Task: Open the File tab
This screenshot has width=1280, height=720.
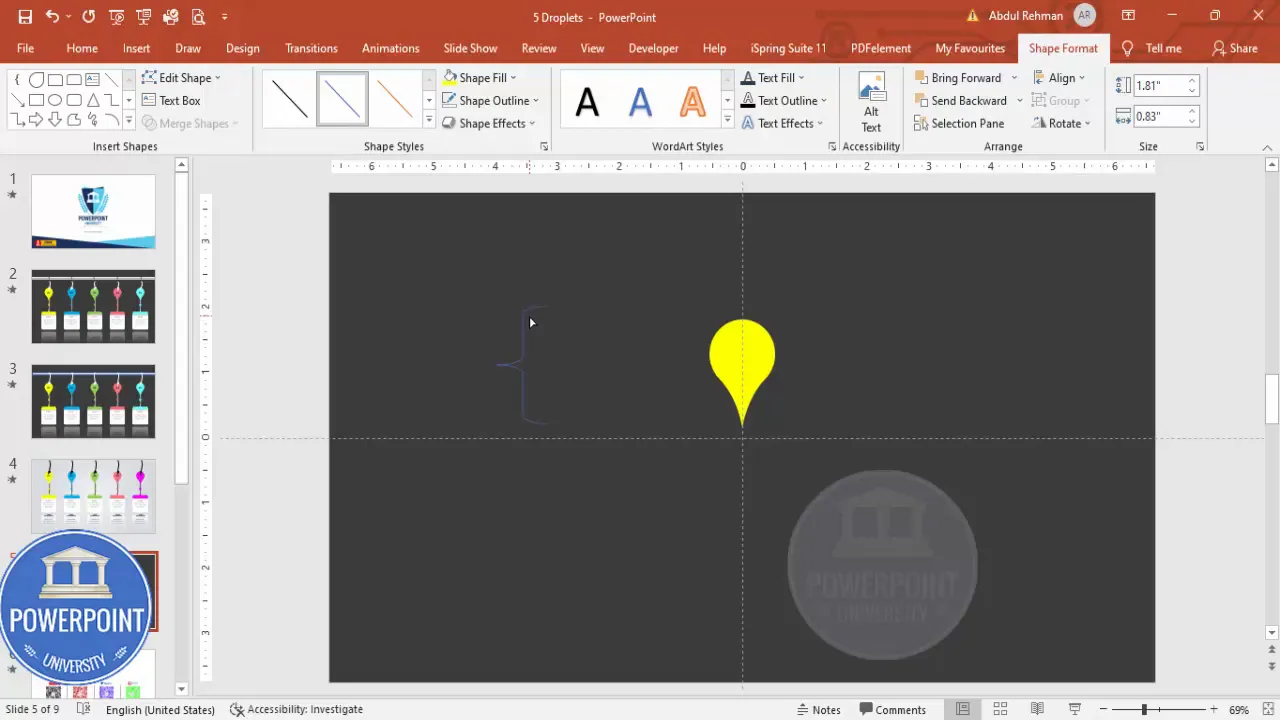Action: pyautogui.click(x=25, y=48)
